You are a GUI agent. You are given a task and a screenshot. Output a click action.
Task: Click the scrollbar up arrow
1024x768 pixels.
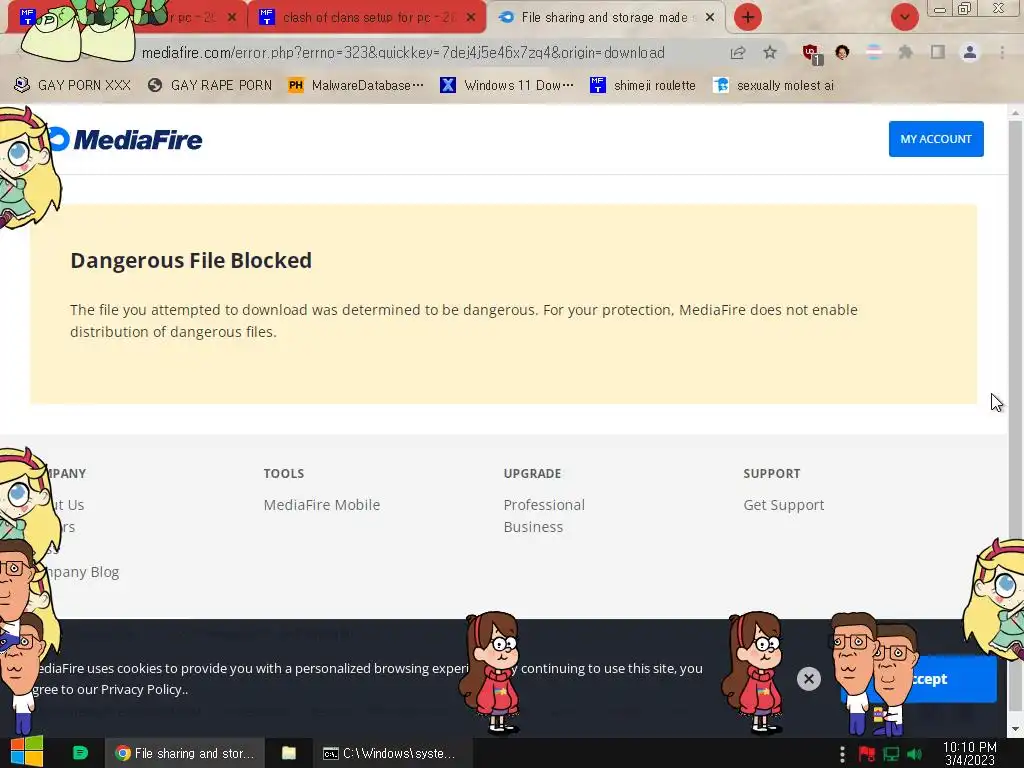point(1016,113)
